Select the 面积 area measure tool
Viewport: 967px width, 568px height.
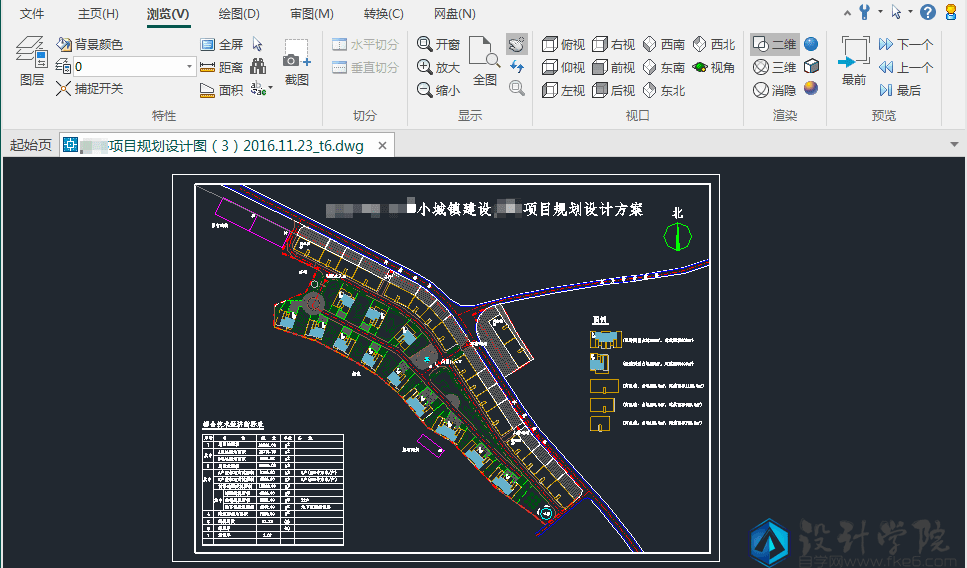pos(221,90)
